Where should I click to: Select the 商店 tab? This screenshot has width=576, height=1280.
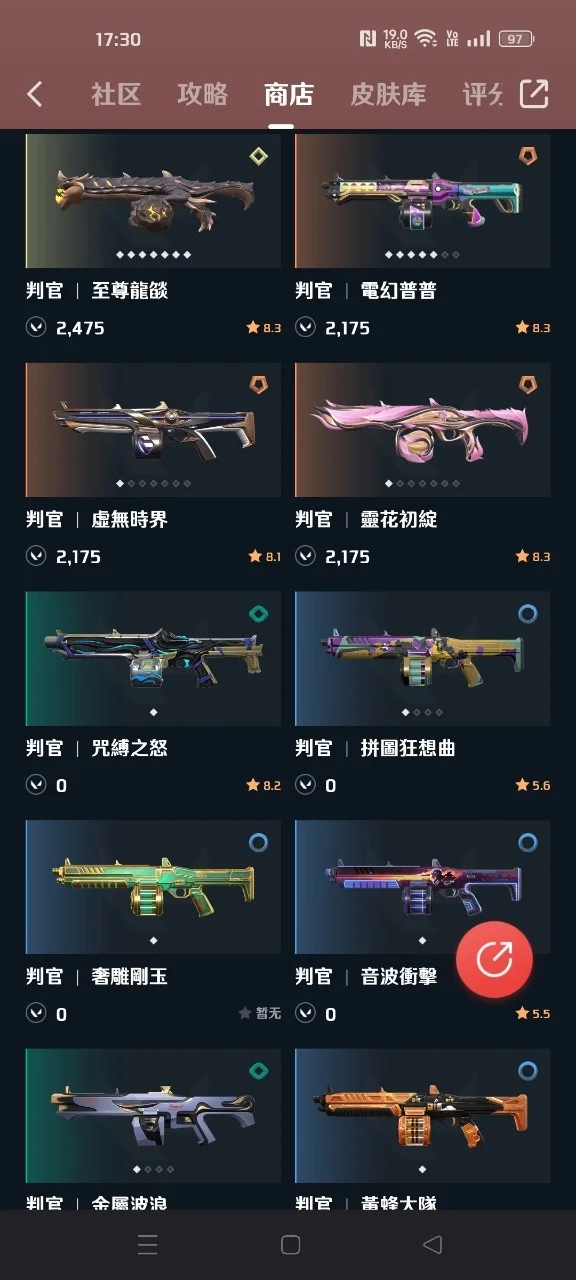point(289,94)
